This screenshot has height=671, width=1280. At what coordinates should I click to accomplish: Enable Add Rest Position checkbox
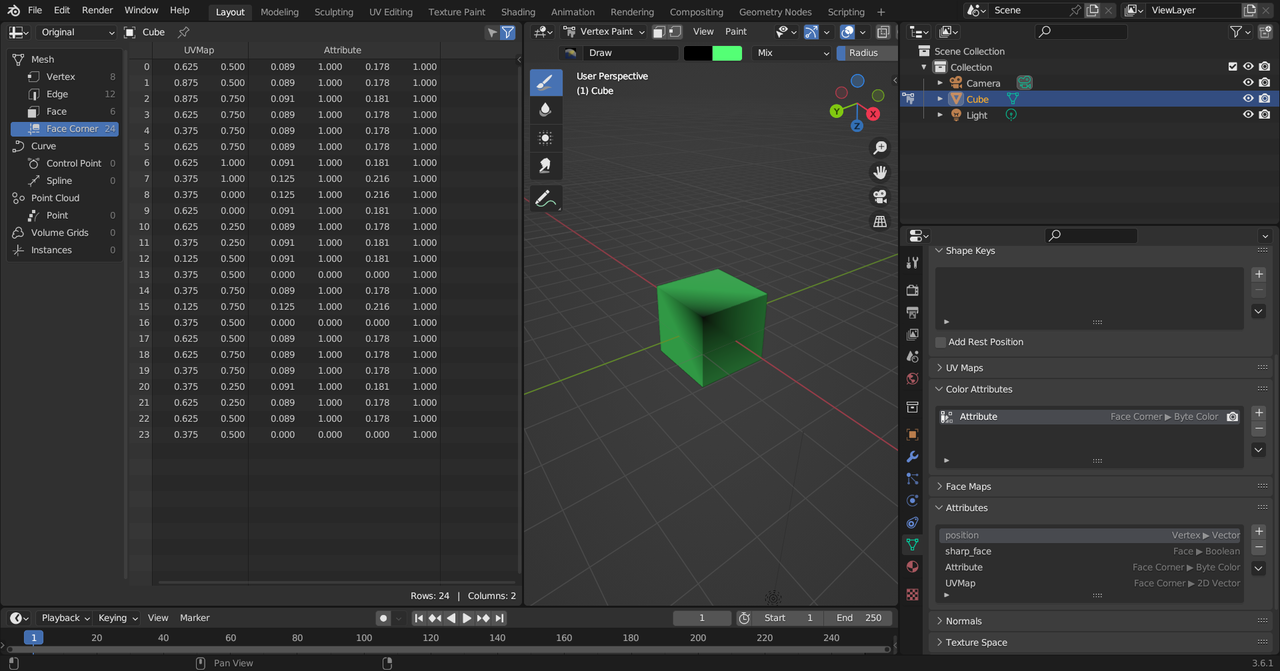click(941, 342)
